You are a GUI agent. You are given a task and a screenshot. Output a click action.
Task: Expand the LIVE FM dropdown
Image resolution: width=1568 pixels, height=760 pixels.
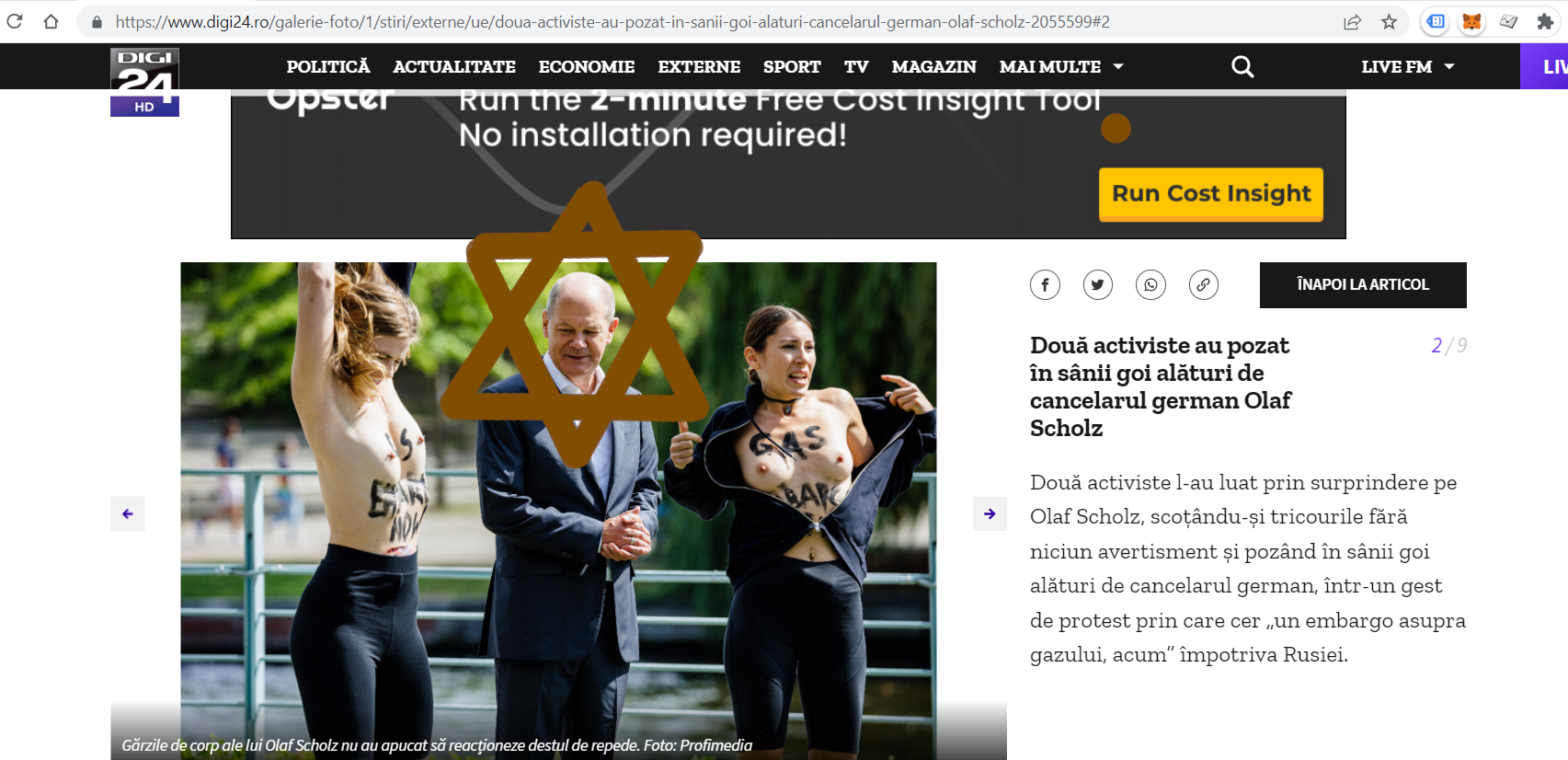[x=1408, y=67]
